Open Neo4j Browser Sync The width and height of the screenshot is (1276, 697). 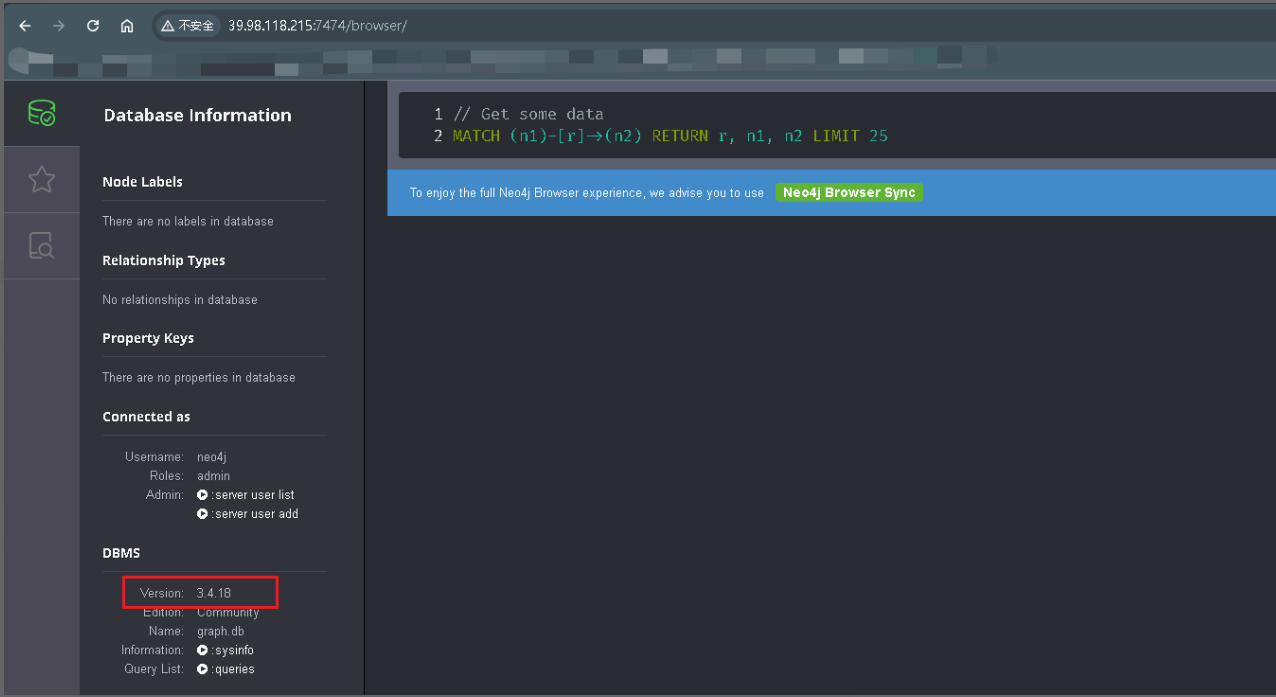pyautogui.click(x=849, y=193)
